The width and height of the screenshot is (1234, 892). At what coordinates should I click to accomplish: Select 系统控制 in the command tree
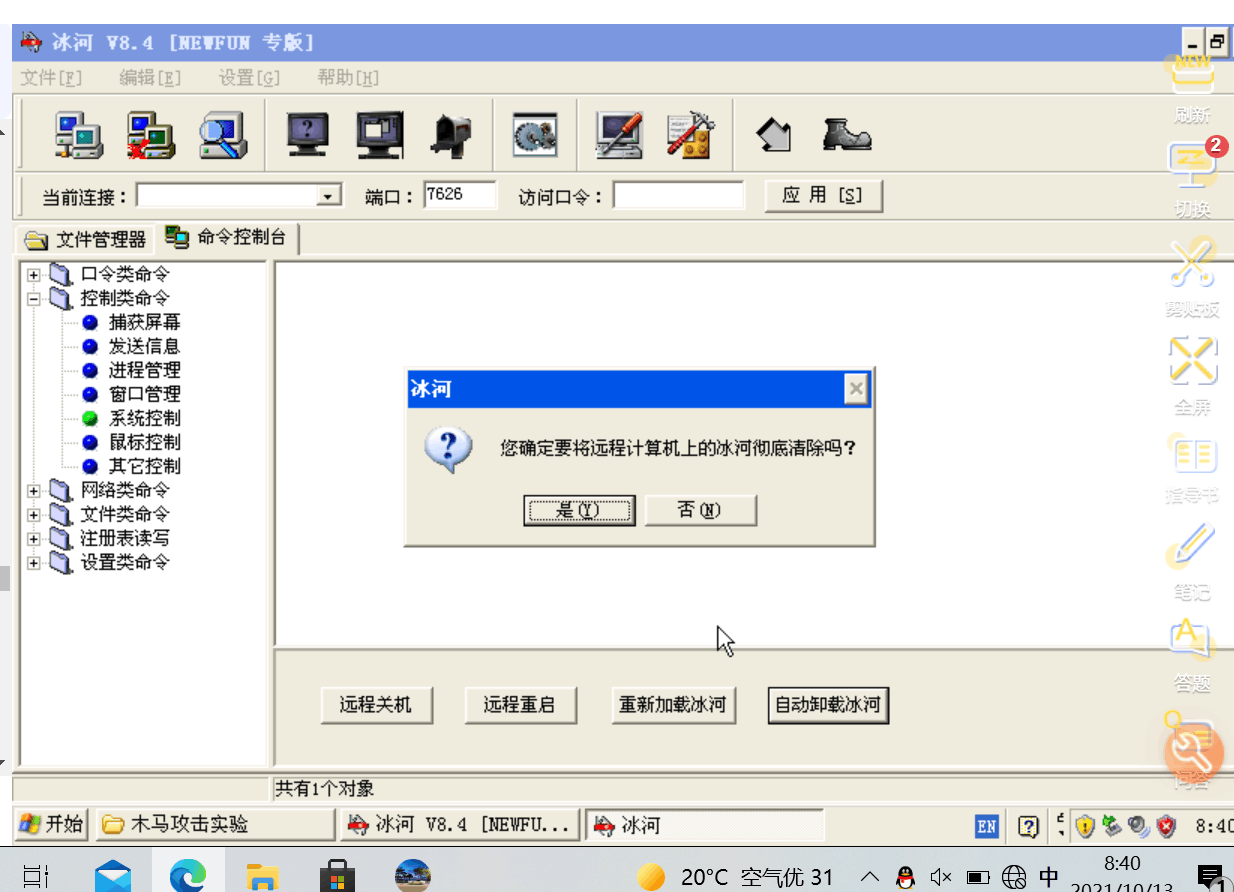[x=144, y=418]
